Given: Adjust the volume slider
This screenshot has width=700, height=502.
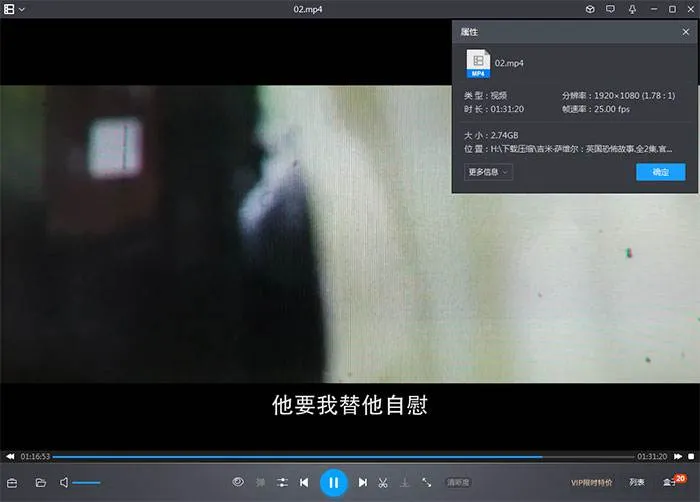Looking at the screenshot, I should click(x=87, y=483).
